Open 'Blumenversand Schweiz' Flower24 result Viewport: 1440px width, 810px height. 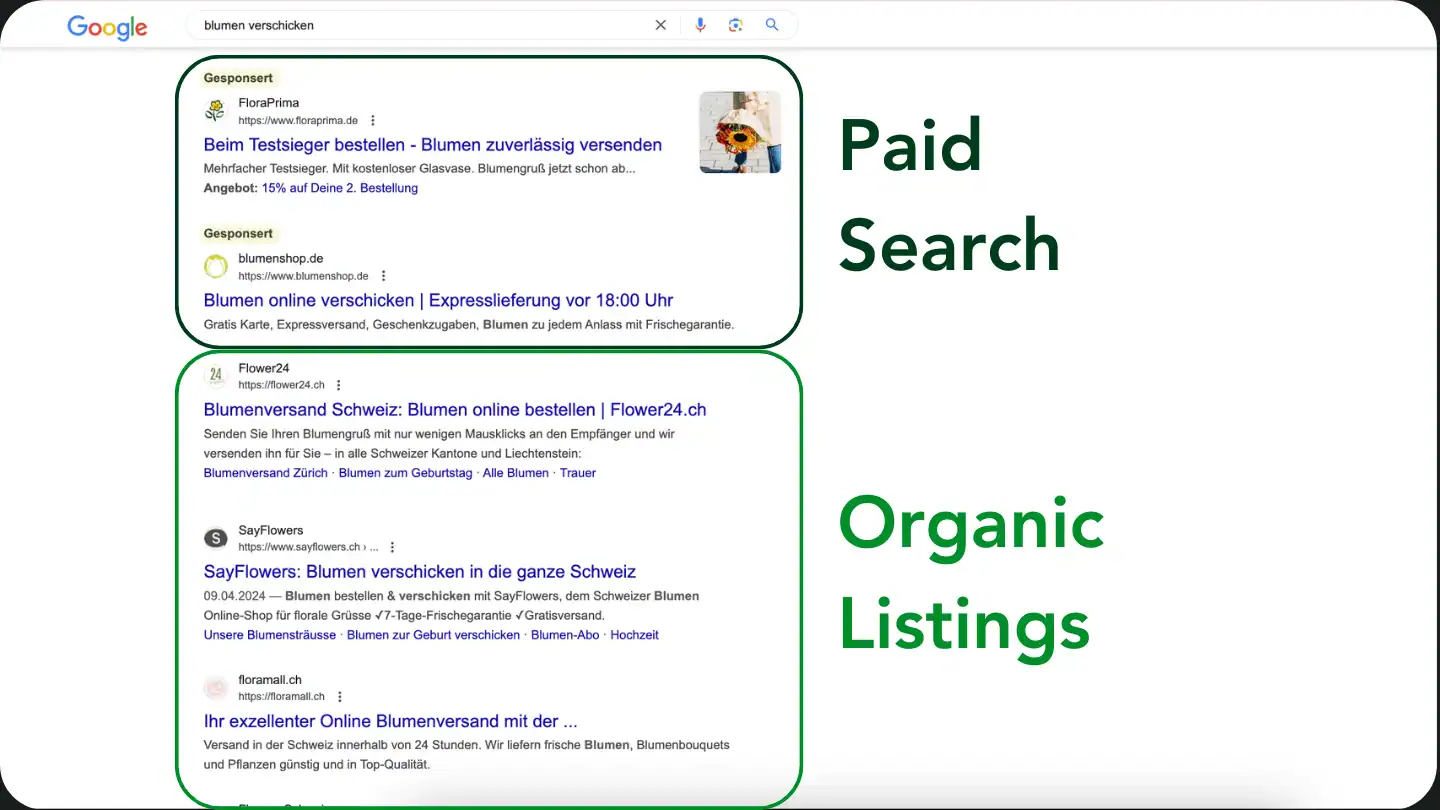click(455, 409)
